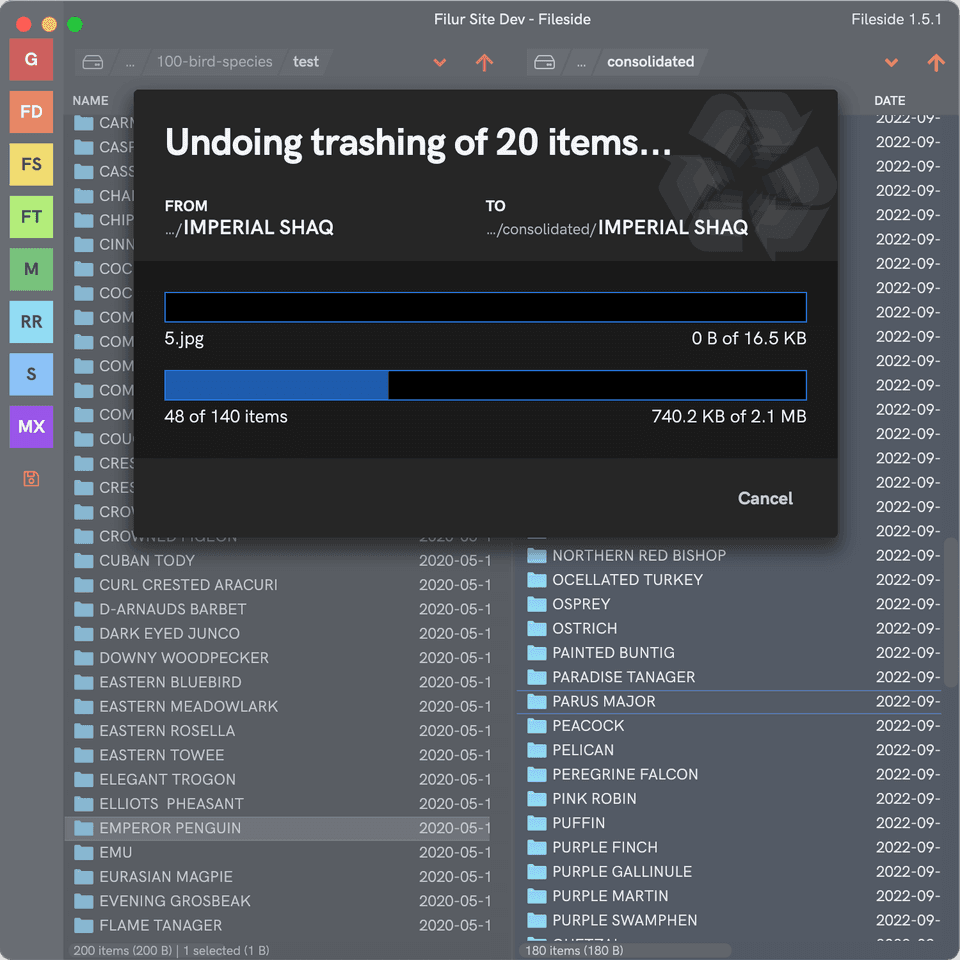Go up a folder in right pane

tap(936, 62)
